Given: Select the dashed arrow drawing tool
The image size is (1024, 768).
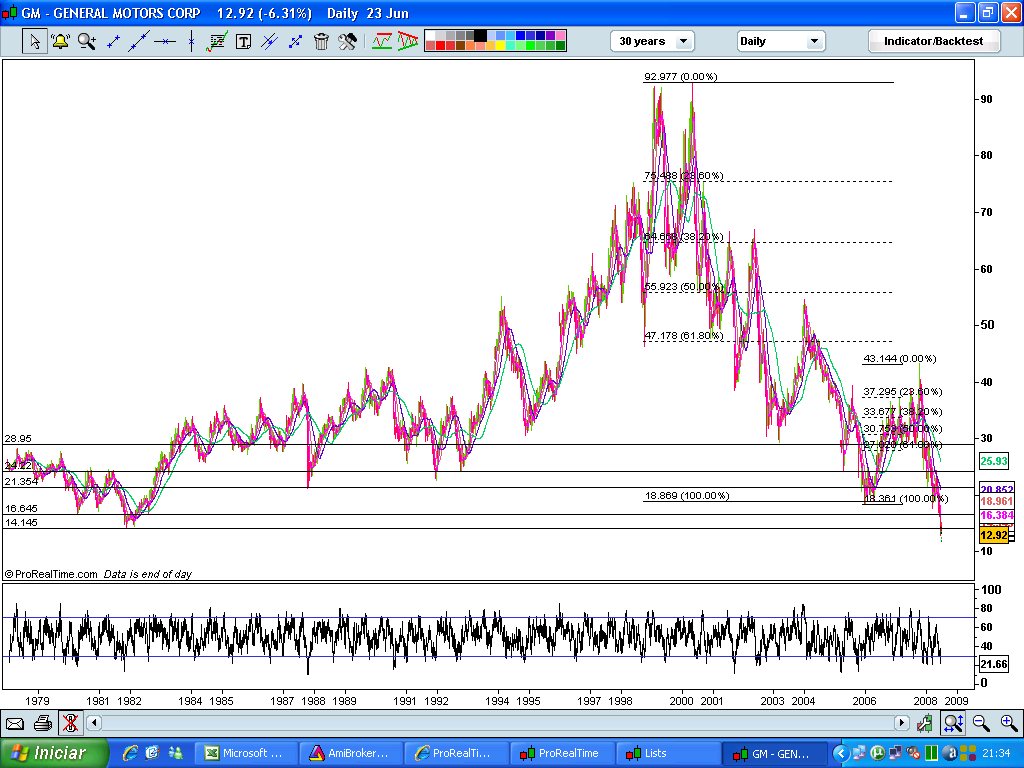Looking at the screenshot, I should pyautogui.click(x=295, y=41).
